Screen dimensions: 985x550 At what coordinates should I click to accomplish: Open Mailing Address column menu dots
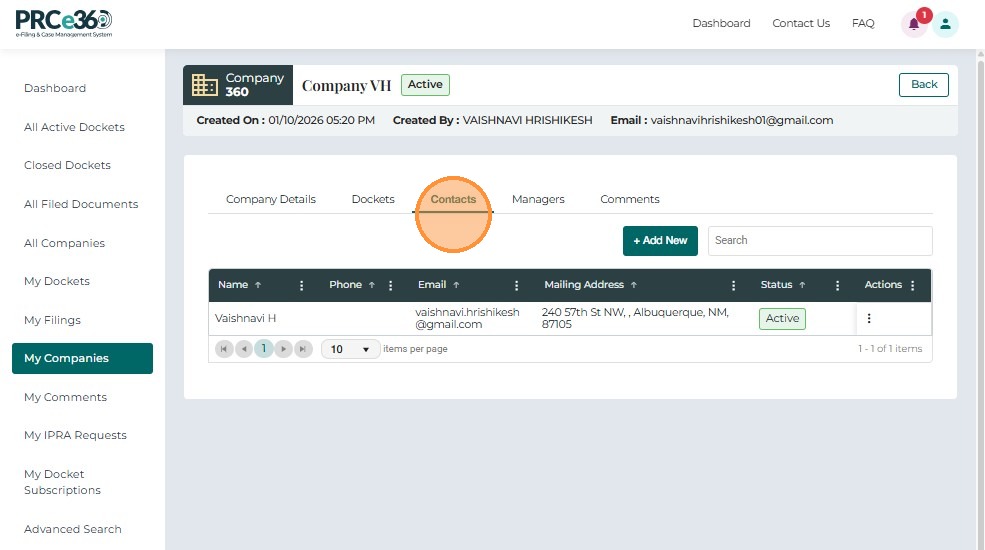[733, 286]
